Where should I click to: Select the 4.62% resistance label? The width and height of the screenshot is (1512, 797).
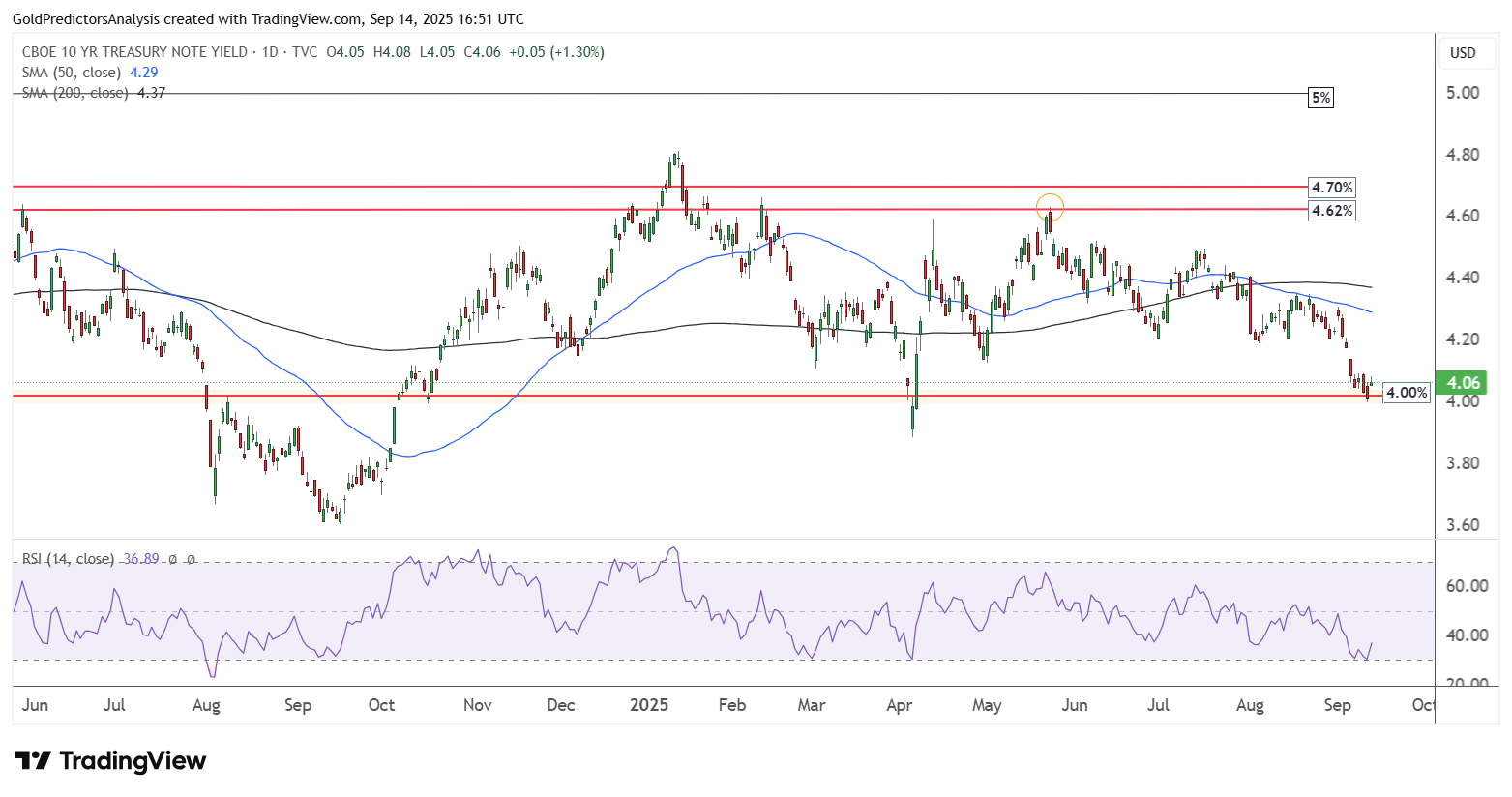pyautogui.click(x=1332, y=210)
